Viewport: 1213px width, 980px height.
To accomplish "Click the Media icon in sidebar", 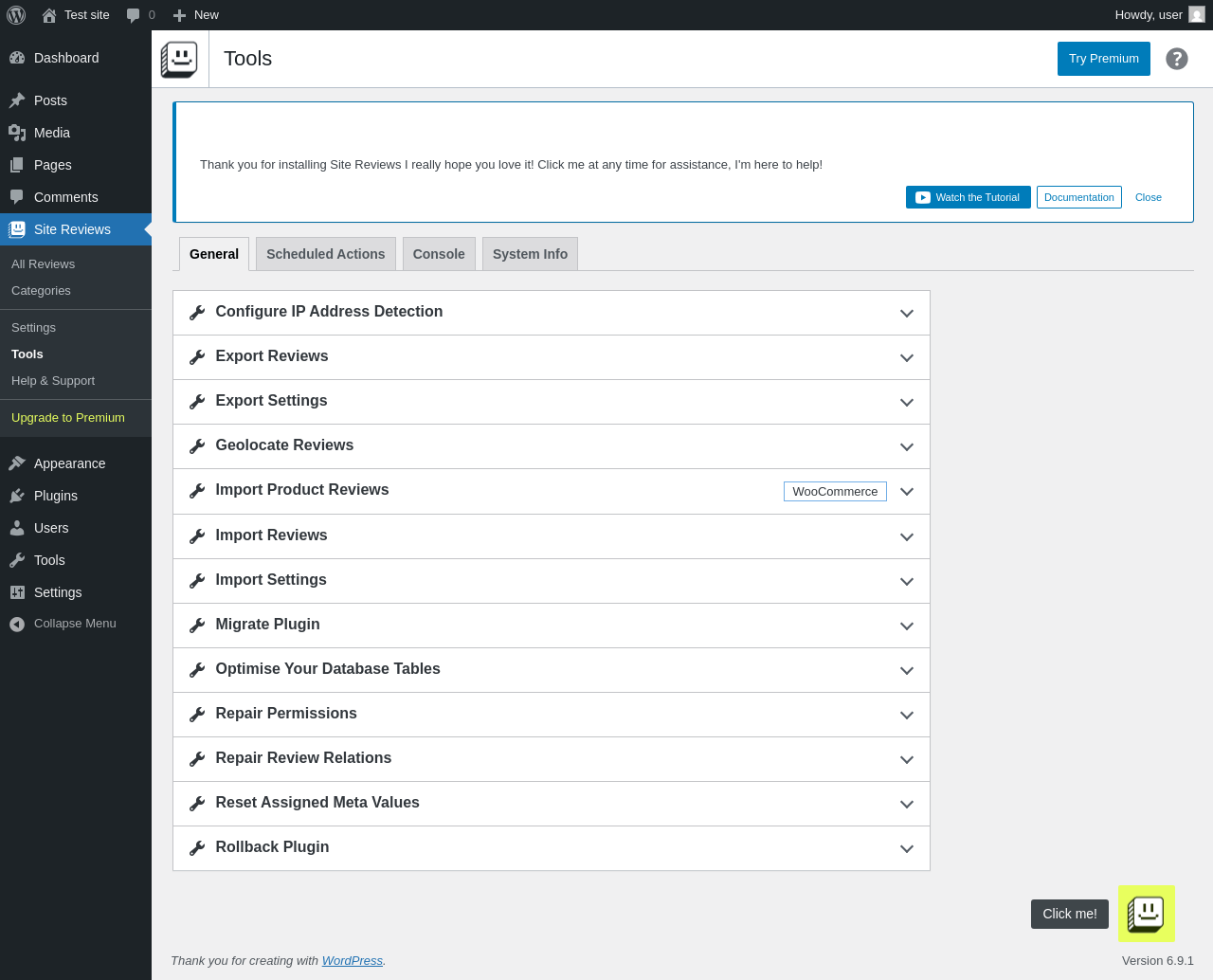I will [x=17, y=133].
